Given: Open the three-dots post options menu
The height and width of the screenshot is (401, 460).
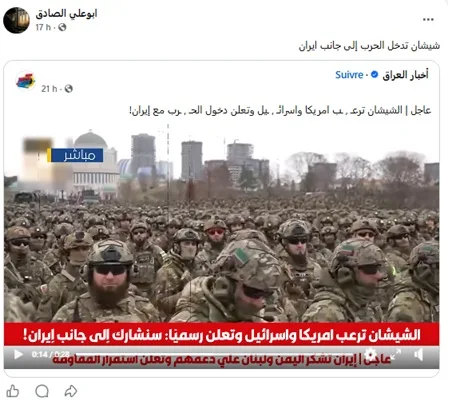Looking at the screenshot, I should (428, 19).
